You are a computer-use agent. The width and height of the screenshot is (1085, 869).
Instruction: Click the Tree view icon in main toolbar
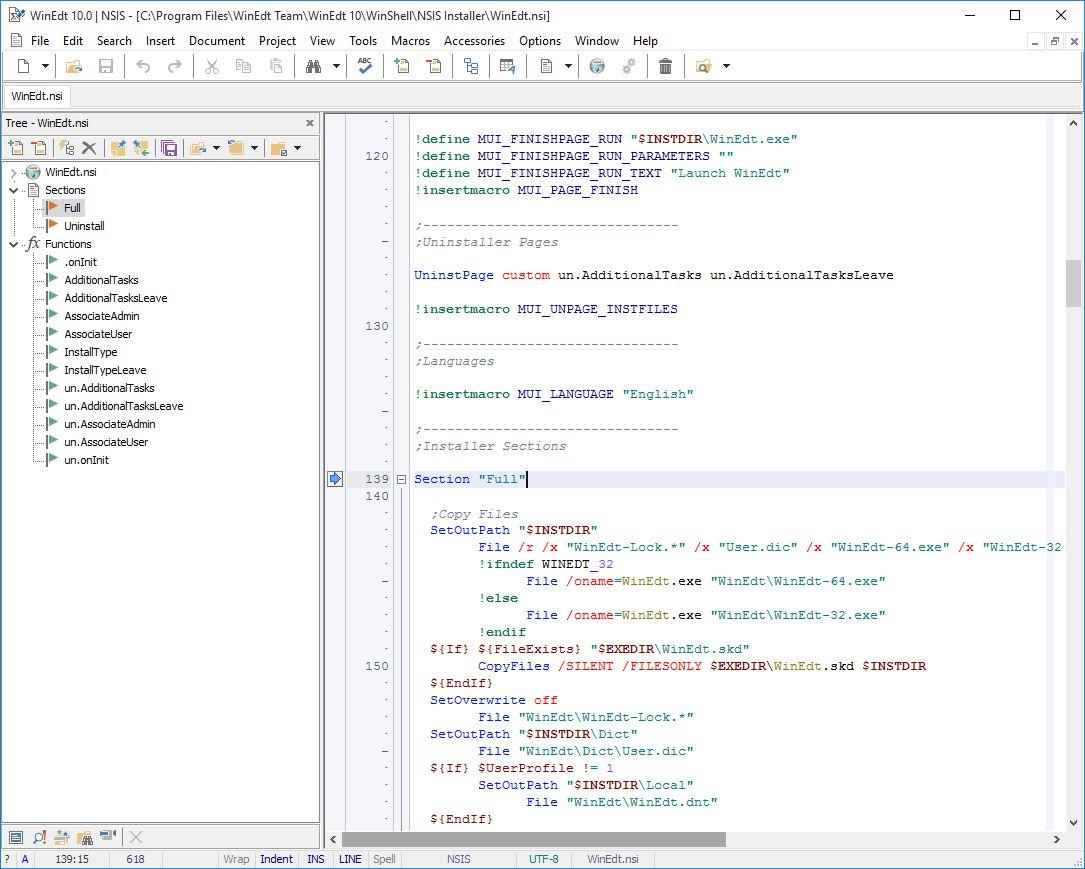471,66
